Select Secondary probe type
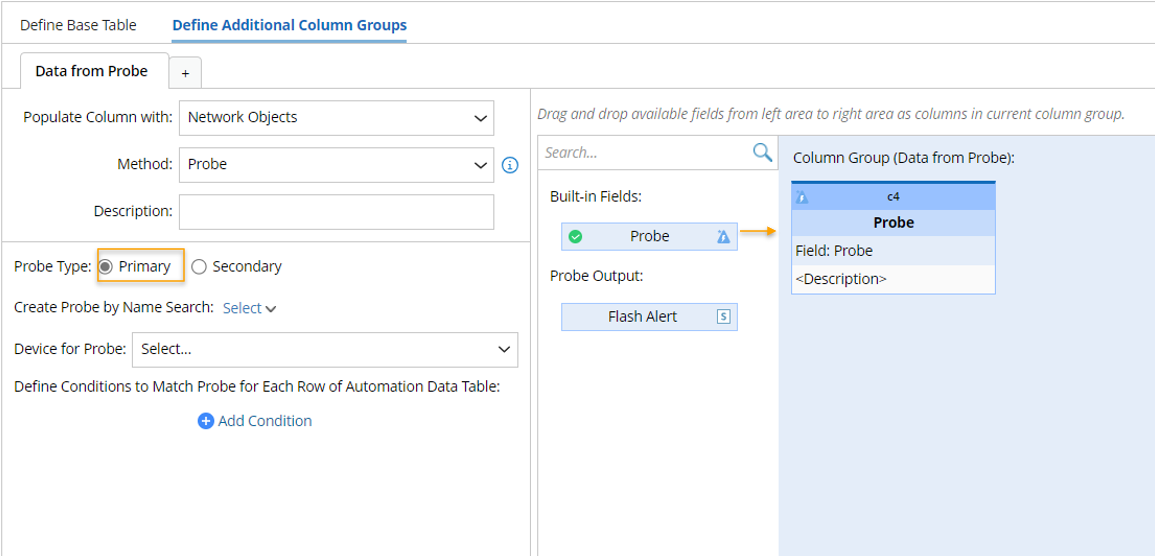The image size is (1155, 556). pos(199,267)
